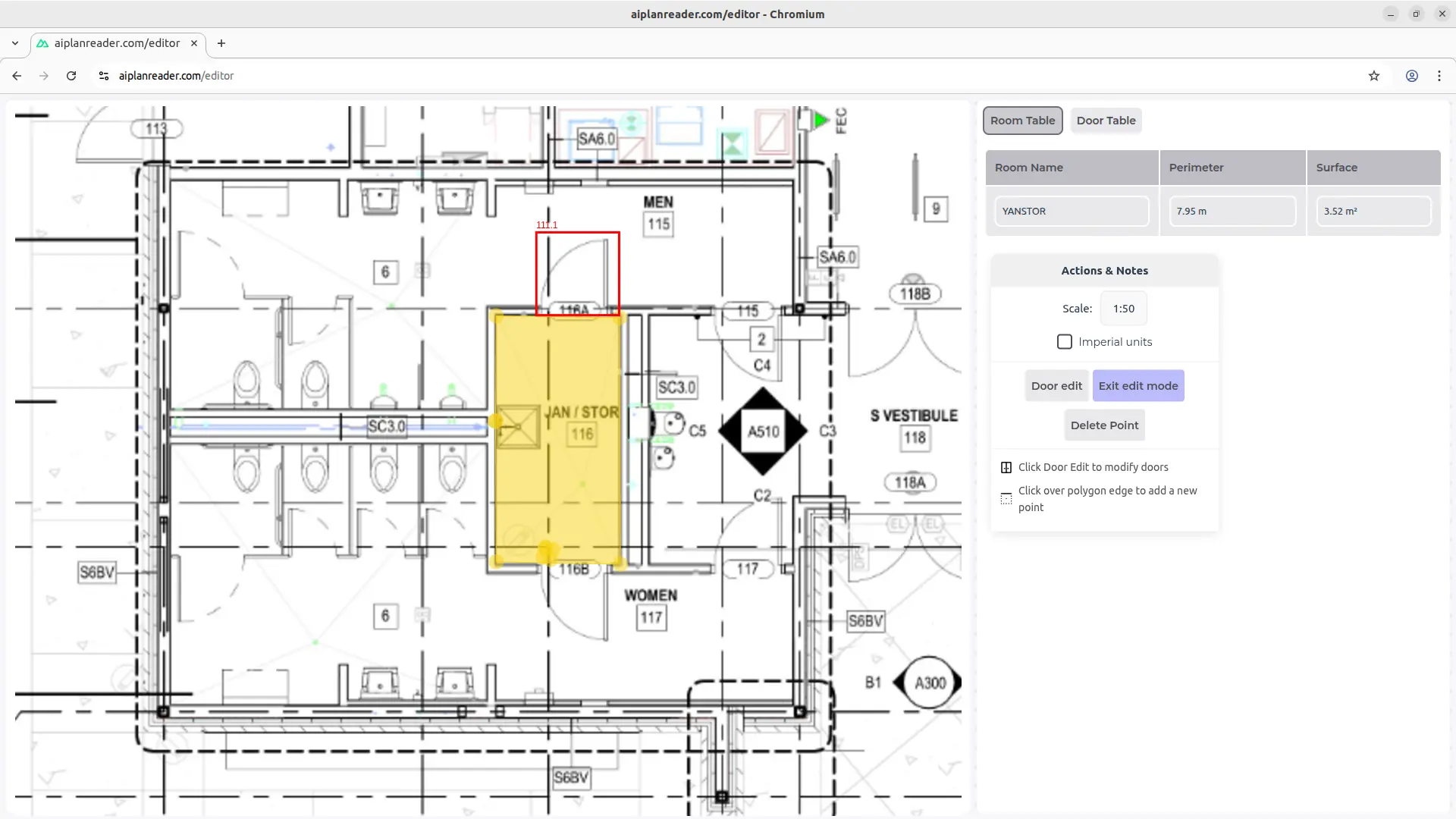Open a new tab with plus icon
Screen dimensions: 1456x819
tap(221, 43)
